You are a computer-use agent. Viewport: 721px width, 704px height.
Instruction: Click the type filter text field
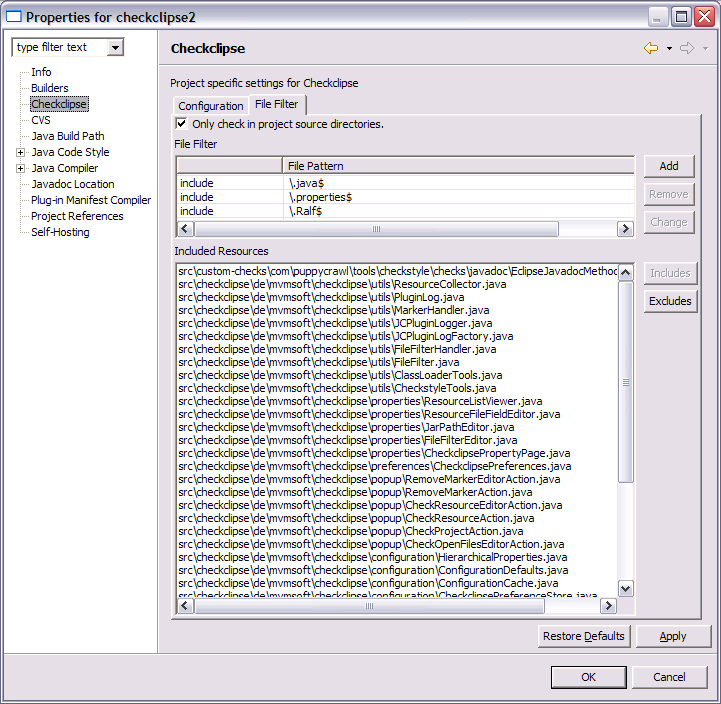(x=60, y=47)
